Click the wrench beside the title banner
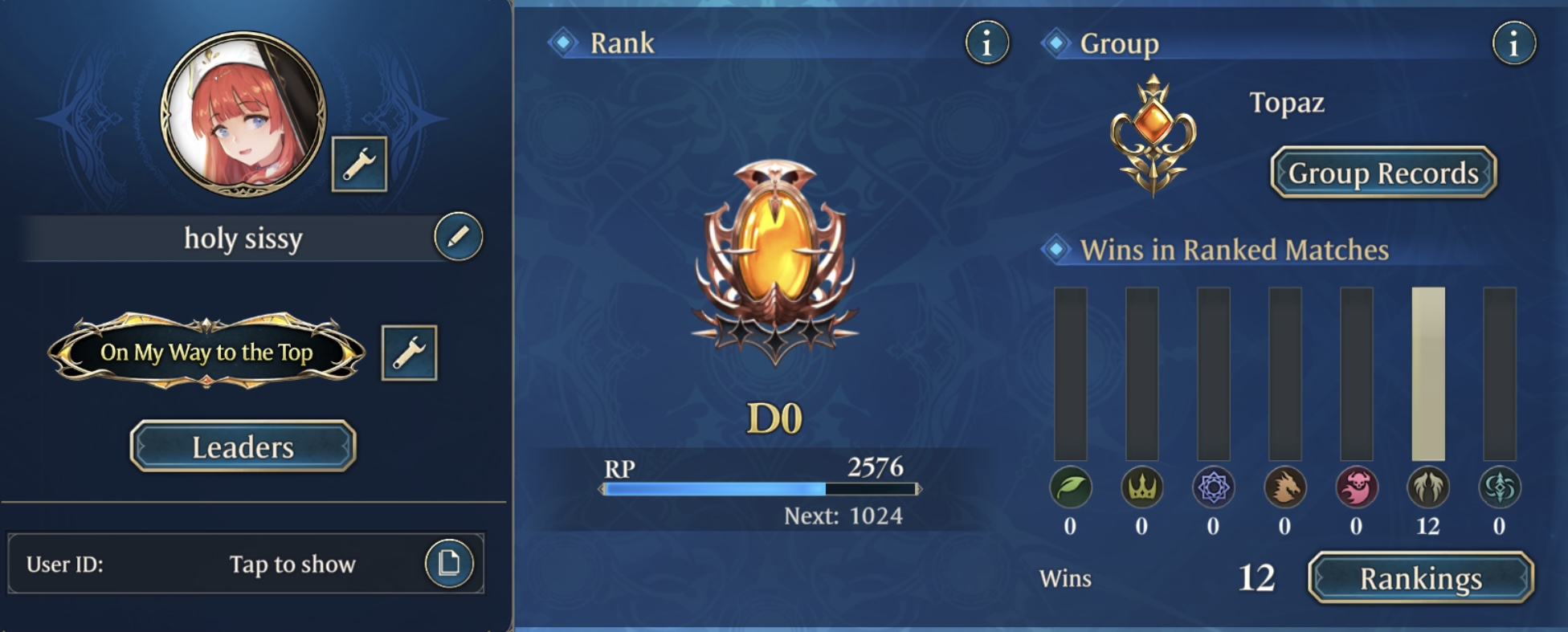 pos(409,353)
